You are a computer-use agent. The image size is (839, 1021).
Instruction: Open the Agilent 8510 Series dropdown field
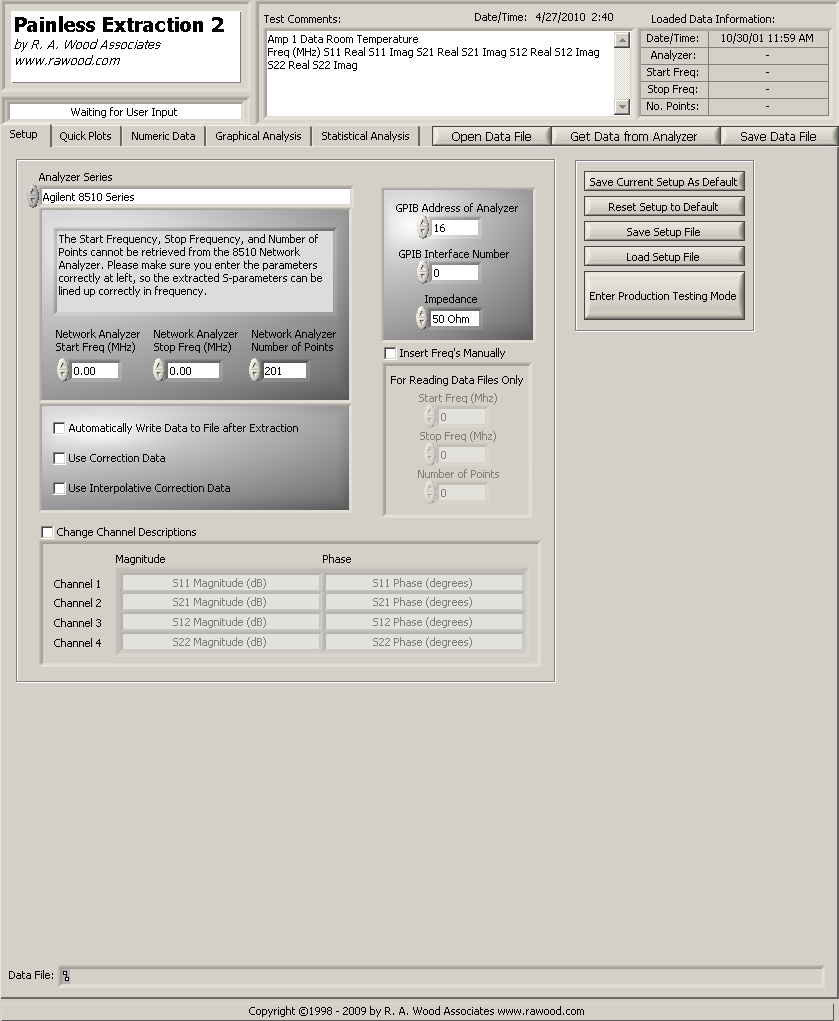195,197
